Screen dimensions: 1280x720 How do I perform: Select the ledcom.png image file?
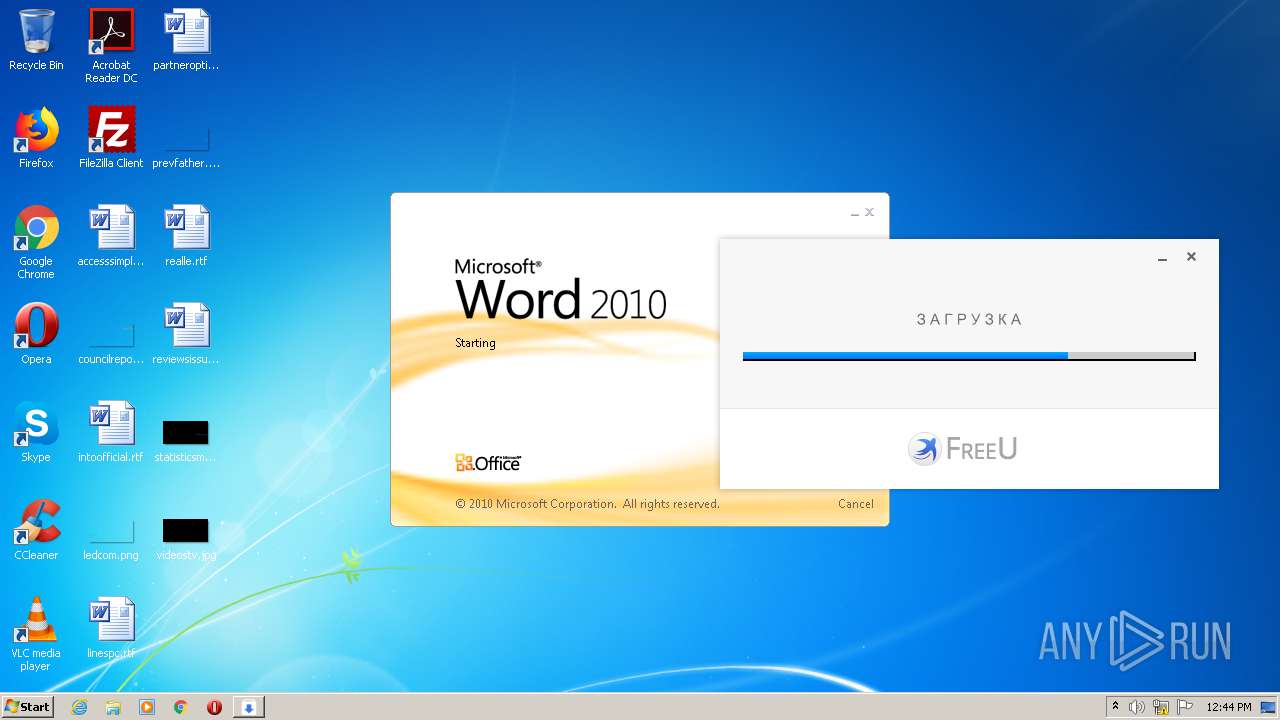[111, 540]
